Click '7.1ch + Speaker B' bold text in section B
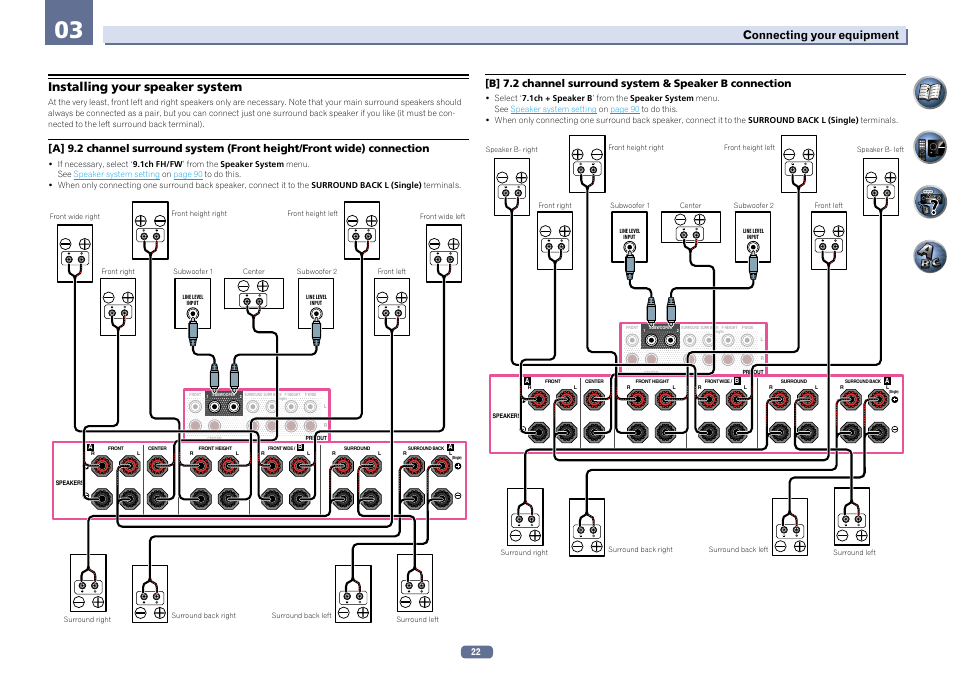Screen dimensions: 954x675 [x=557, y=99]
